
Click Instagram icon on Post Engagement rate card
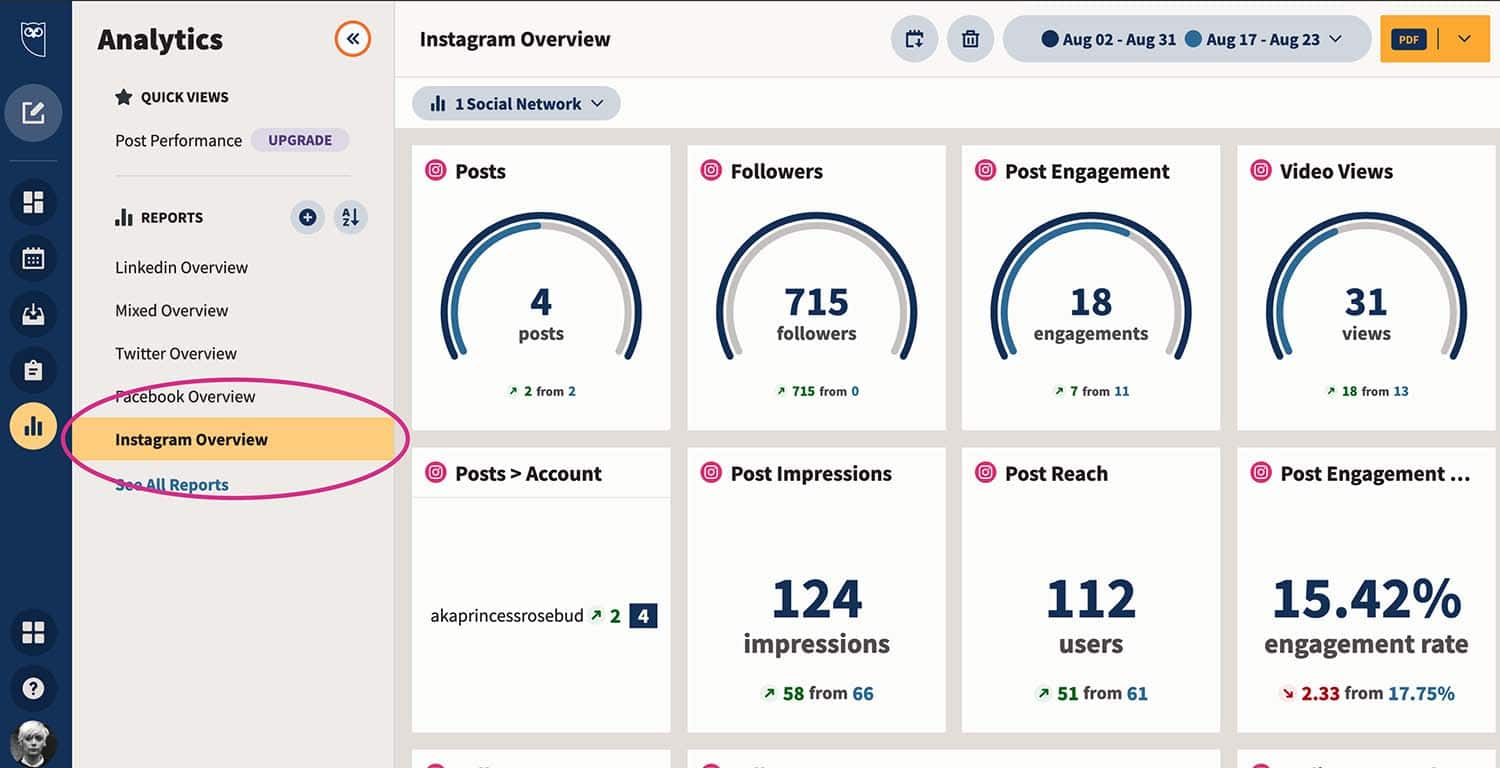pyautogui.click(x=1261, y=472)
